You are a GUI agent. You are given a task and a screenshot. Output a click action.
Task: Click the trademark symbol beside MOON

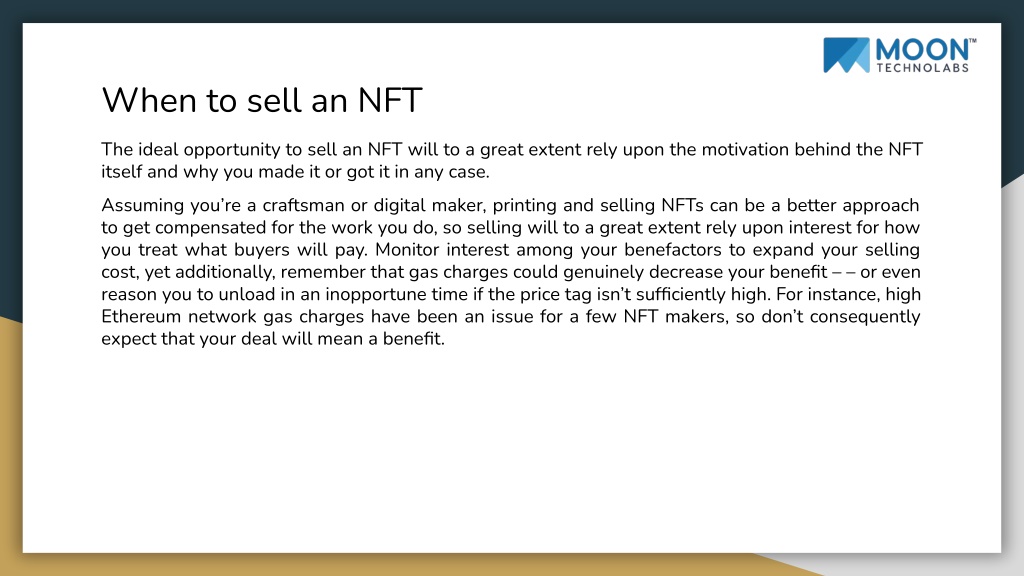(972, 40)
